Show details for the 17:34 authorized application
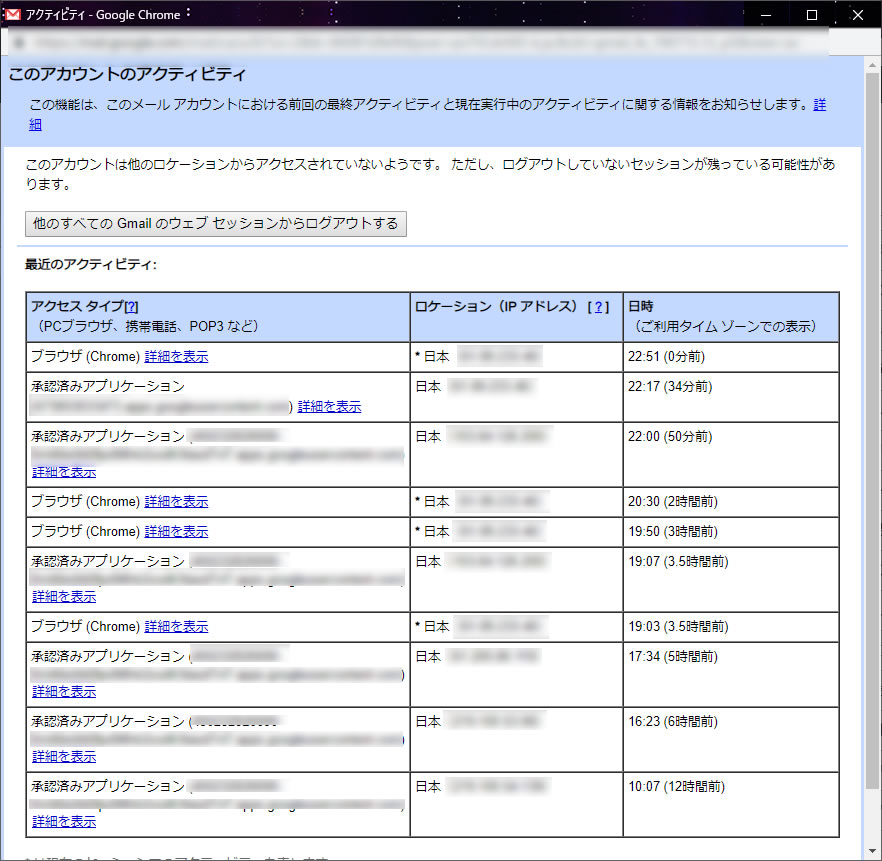The width and height of the screenshot is (882, 861). (x=64, y=692)
